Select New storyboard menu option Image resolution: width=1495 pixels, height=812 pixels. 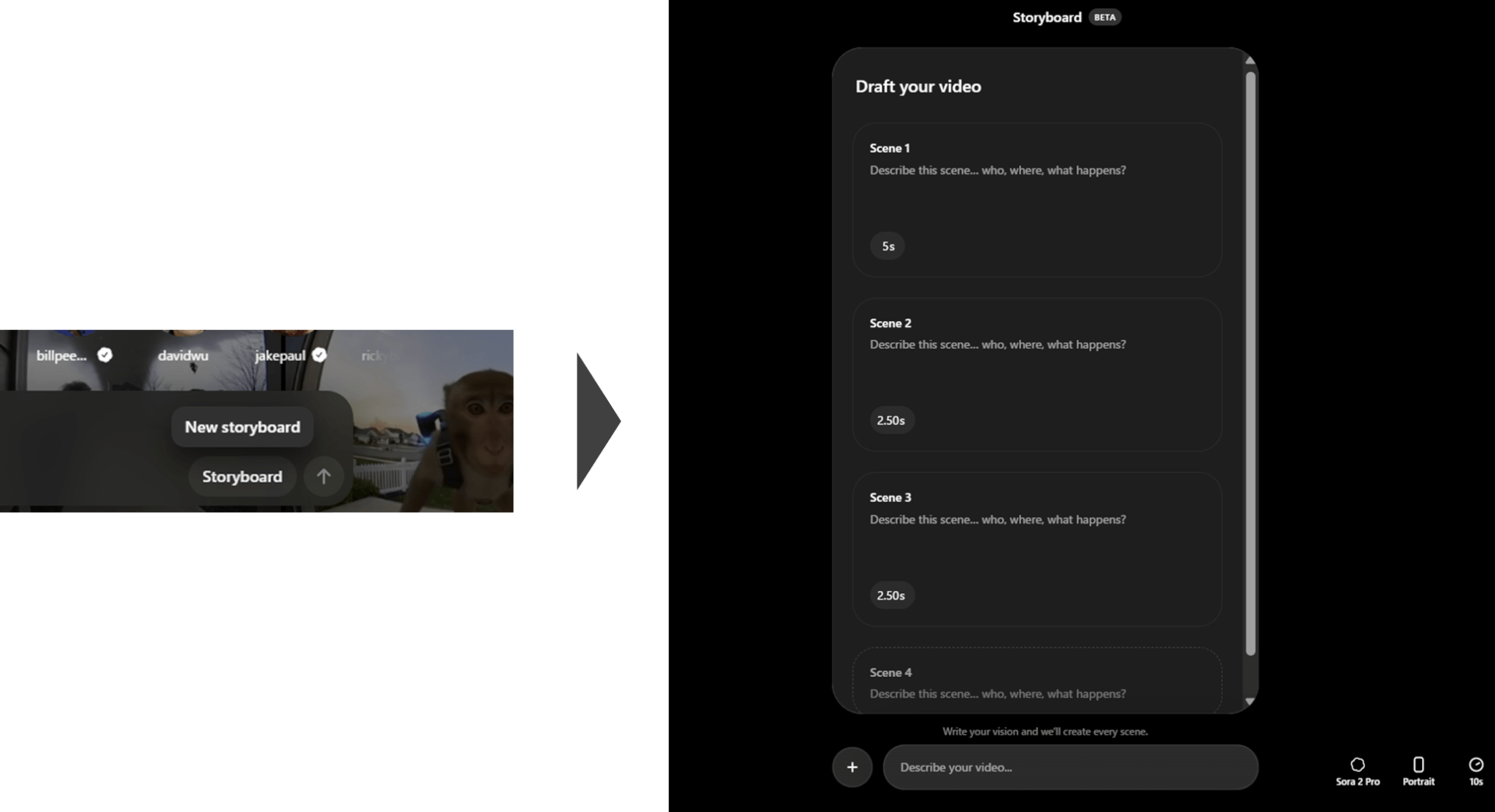pyautogui.click(x=242, y=427)
